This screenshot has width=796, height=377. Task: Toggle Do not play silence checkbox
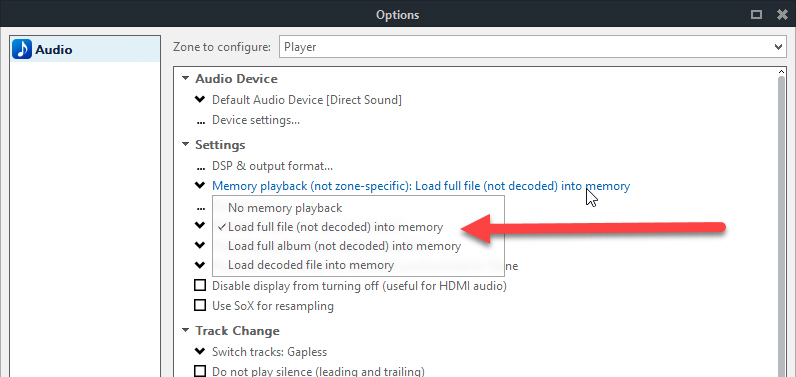pos(201,371)
